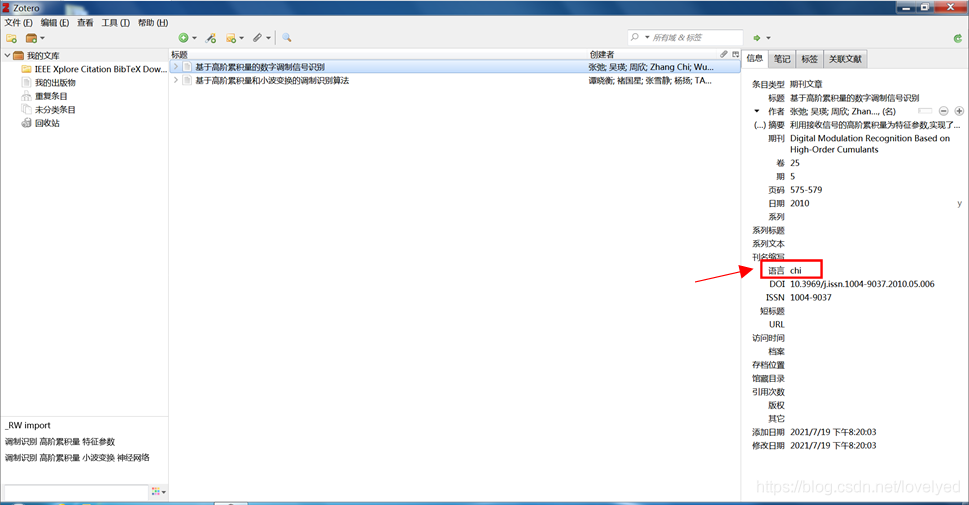Edit the 卷 value 25
This screenshot has height=505, width=969.
tap(795, 163)
